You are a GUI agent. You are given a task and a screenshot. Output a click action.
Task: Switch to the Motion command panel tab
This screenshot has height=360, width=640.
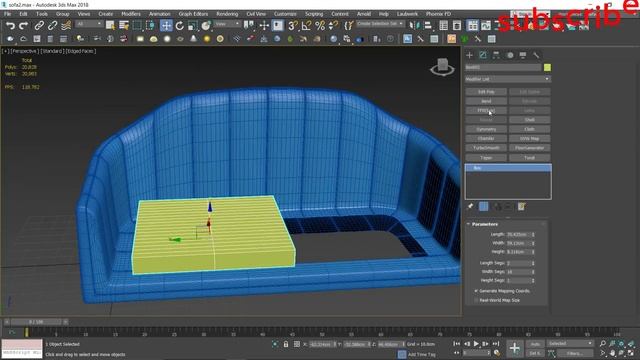(x=510, y=55)
